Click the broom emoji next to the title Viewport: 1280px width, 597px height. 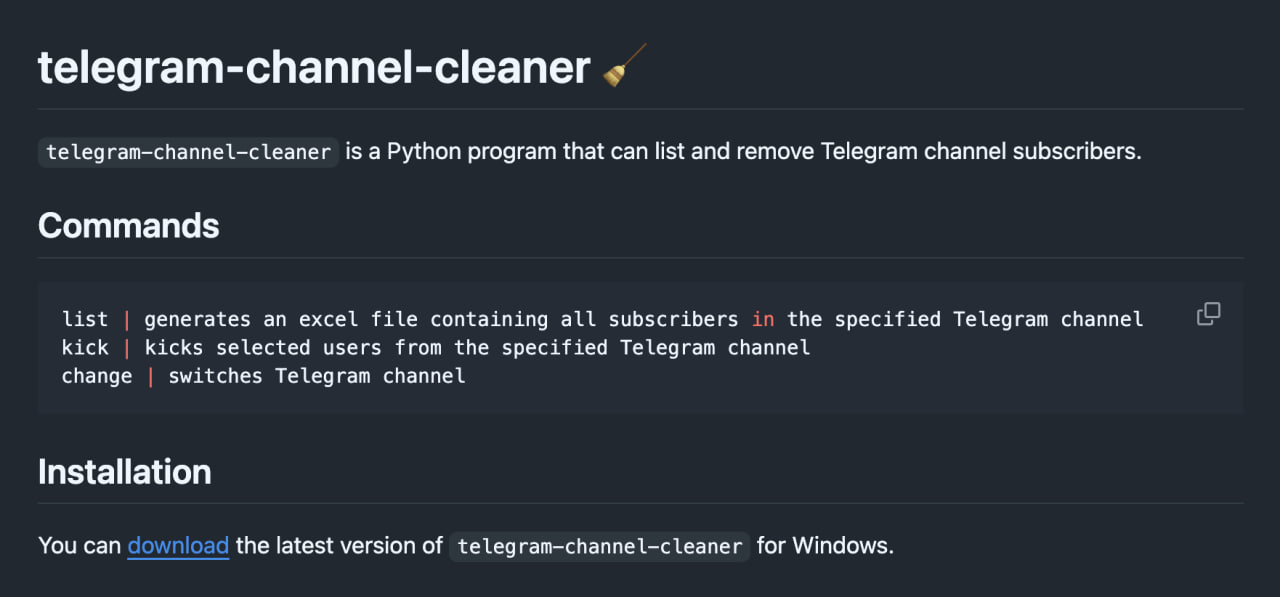pyautogui.click(x=625, y=63)
